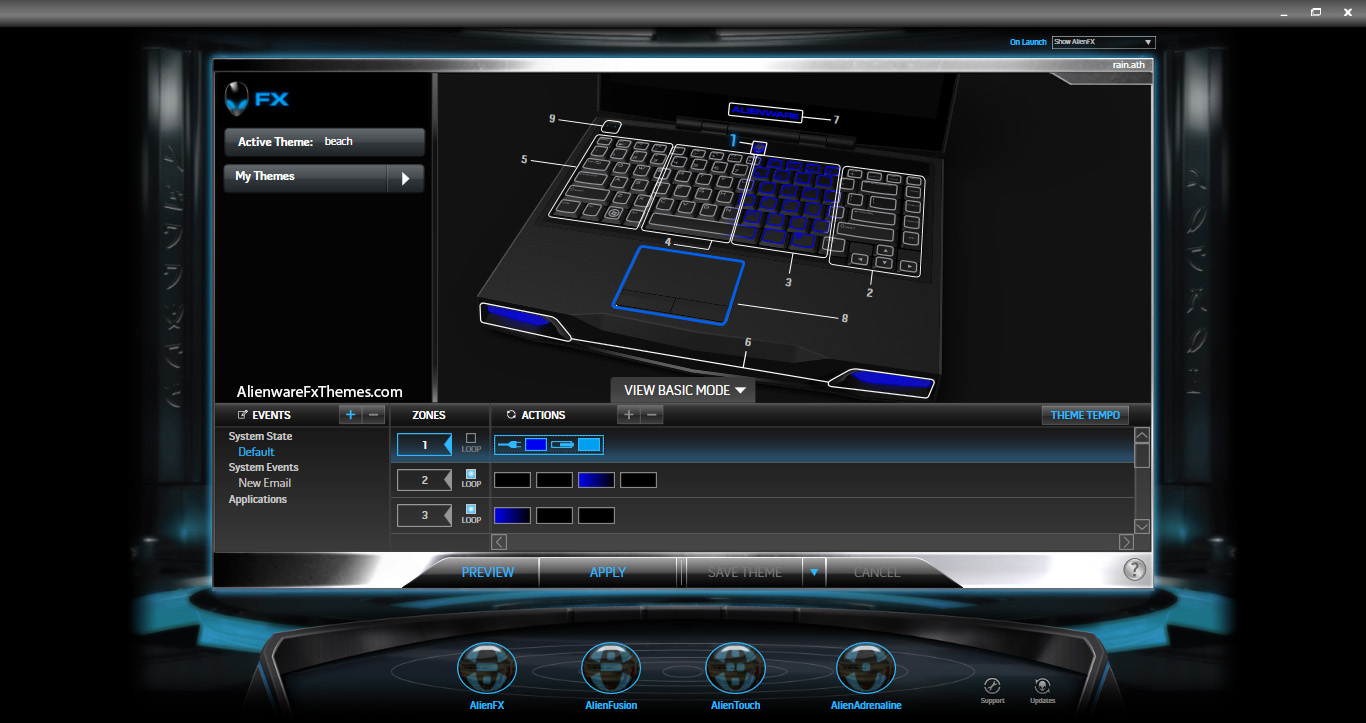This screenshot has height=723, width=1366.
Task: Click the 'rain.ath' file name text
Action: pyautogui.click(x=1128, y=65)
